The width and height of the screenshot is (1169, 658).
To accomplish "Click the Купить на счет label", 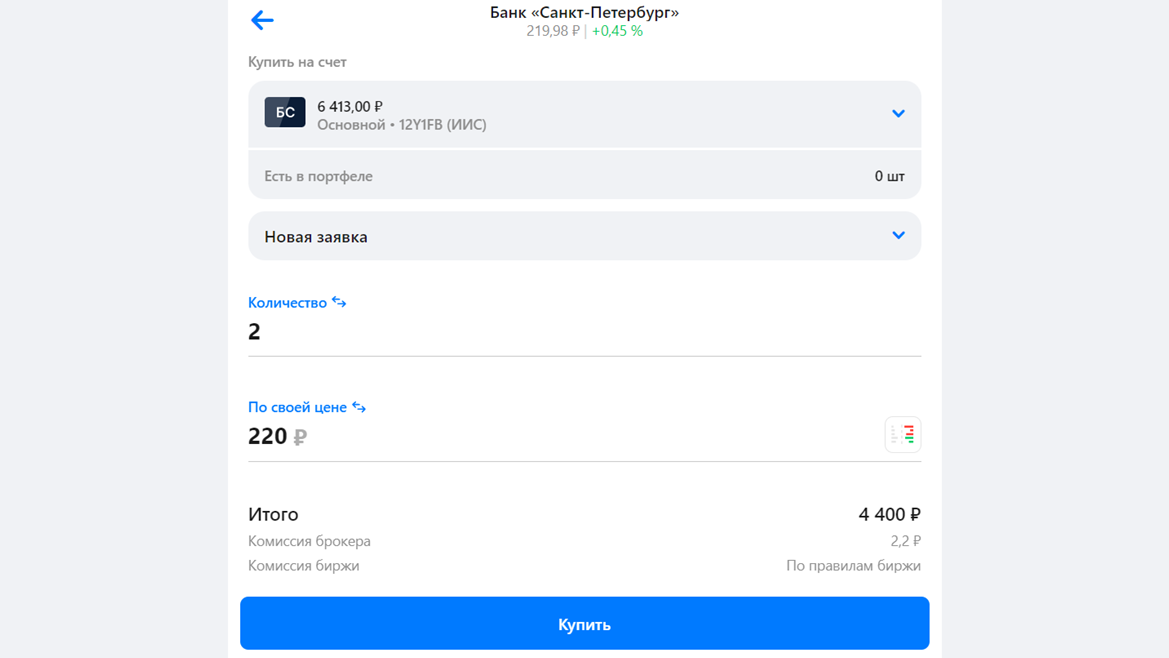I will pos(297,62).
